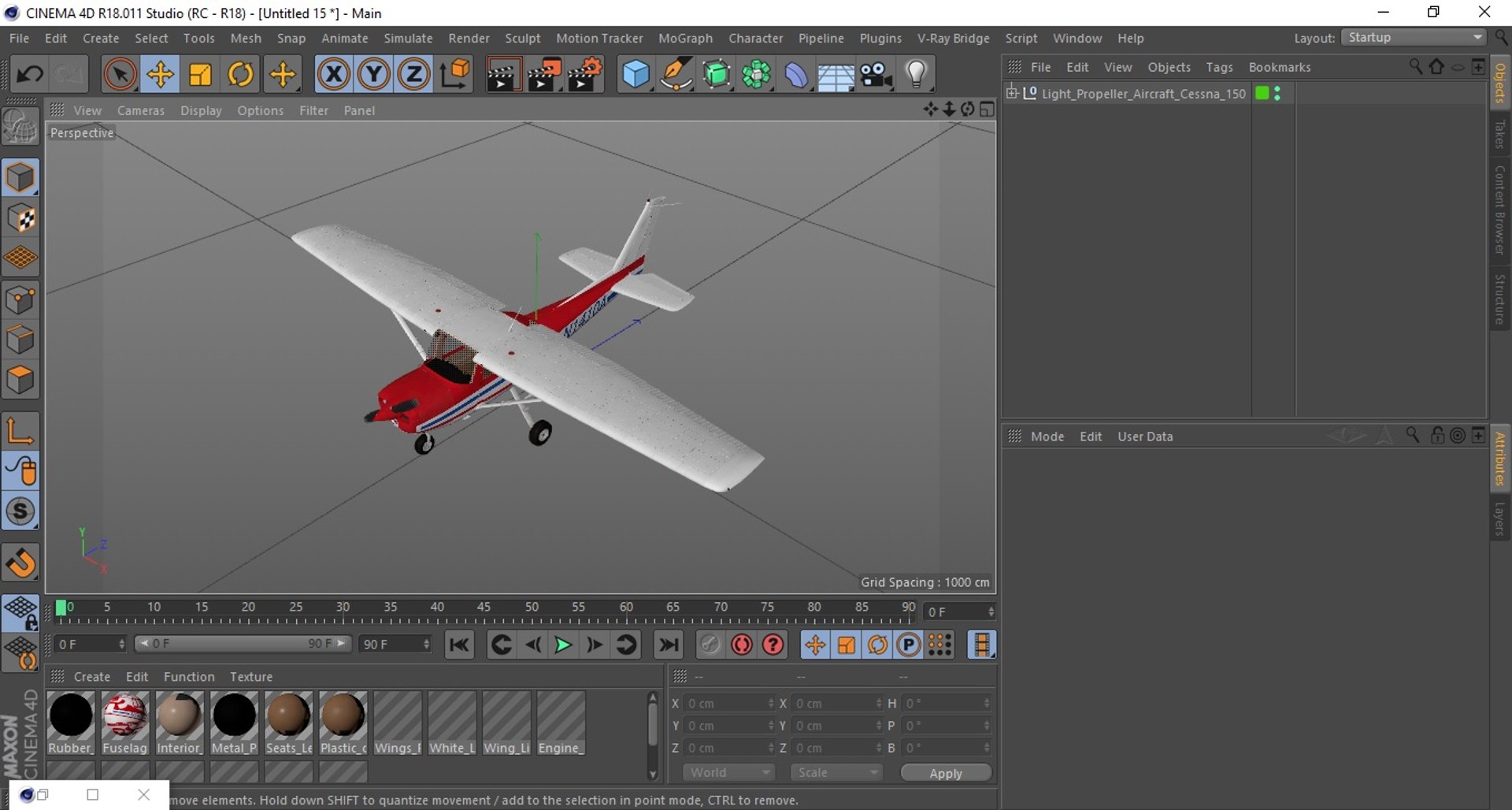Activate the Move tool
Screen dimensions: 1512x810
pos(160,75)
